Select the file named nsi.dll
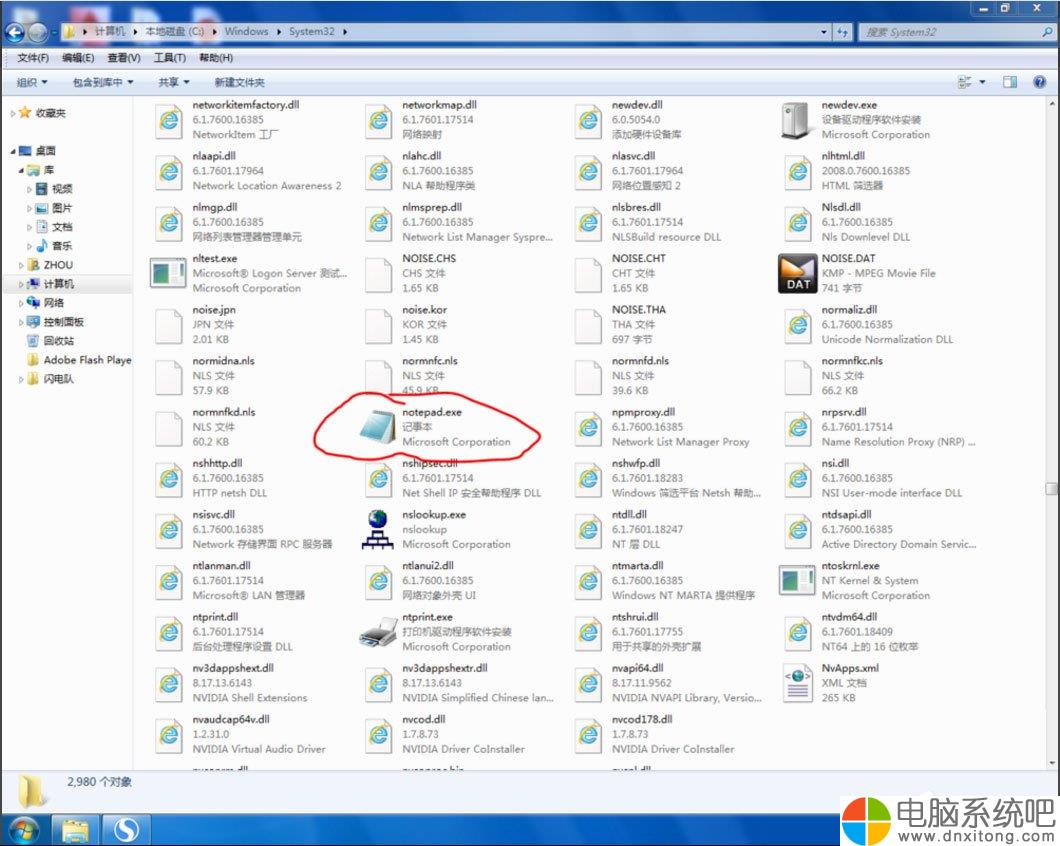 (x=835, y=463)
